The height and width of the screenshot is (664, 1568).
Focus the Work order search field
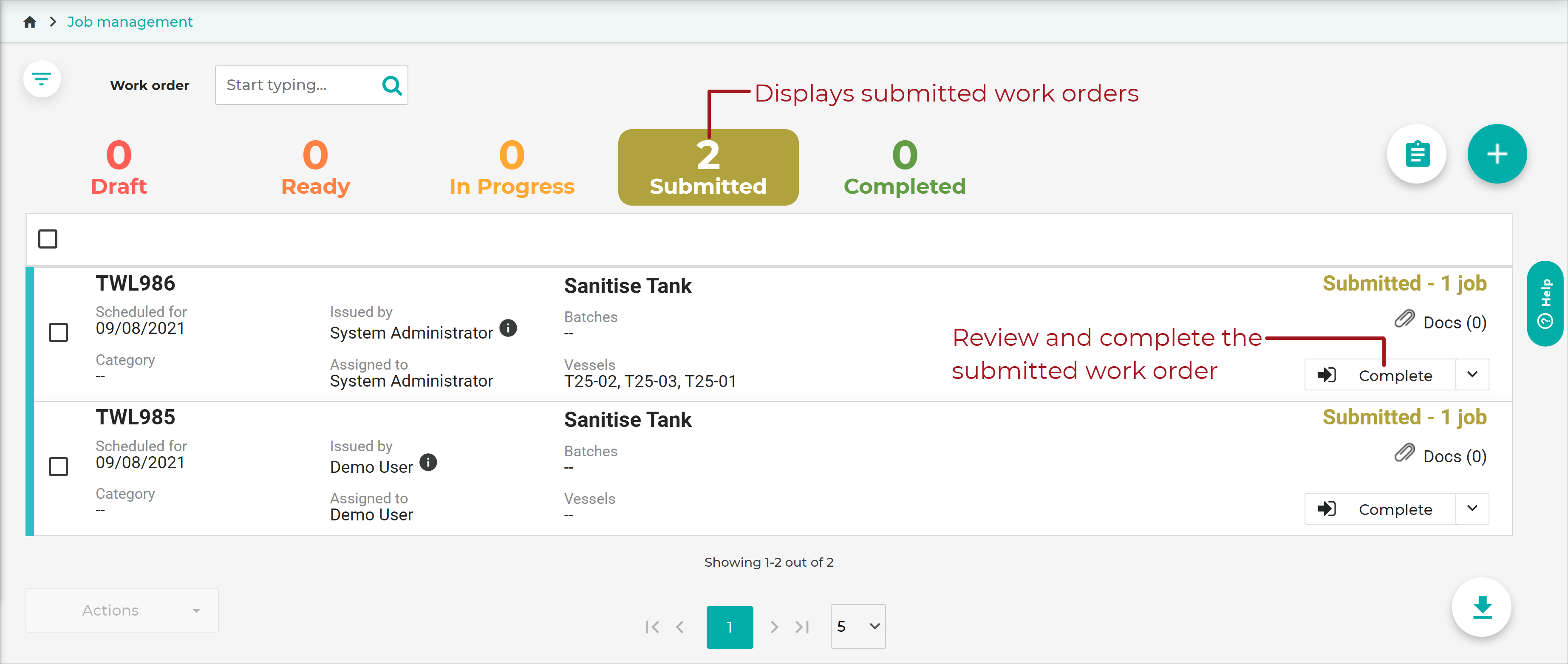[x=311, y=85]
